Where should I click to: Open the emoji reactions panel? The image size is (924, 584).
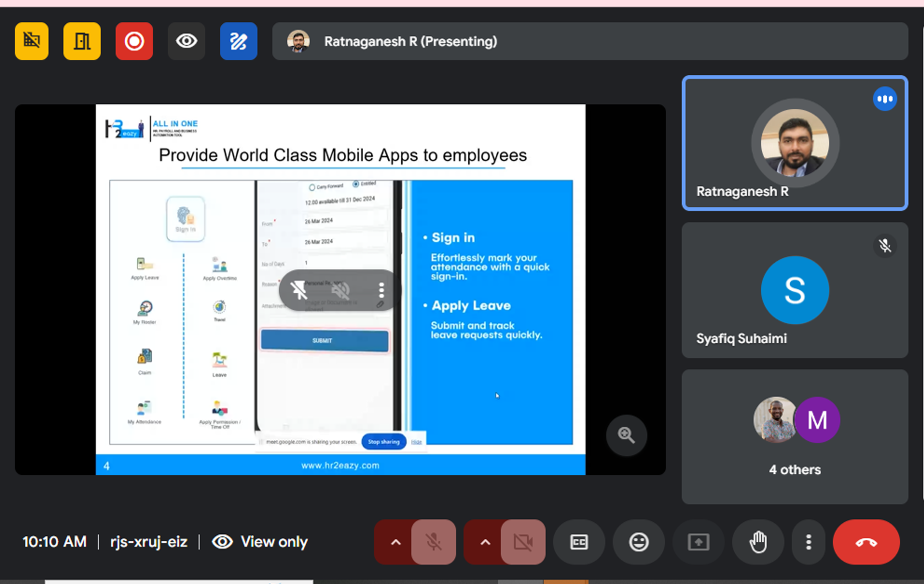click(x=639, y=542)
